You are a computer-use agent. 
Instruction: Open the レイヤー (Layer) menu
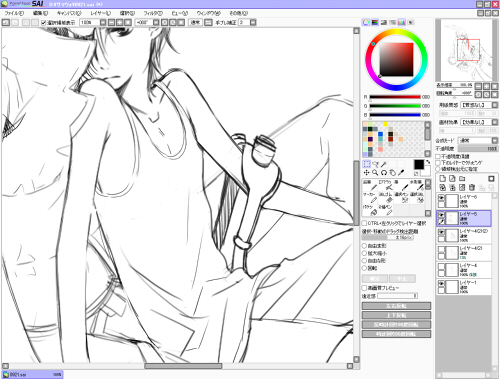(x=101, y=13)
